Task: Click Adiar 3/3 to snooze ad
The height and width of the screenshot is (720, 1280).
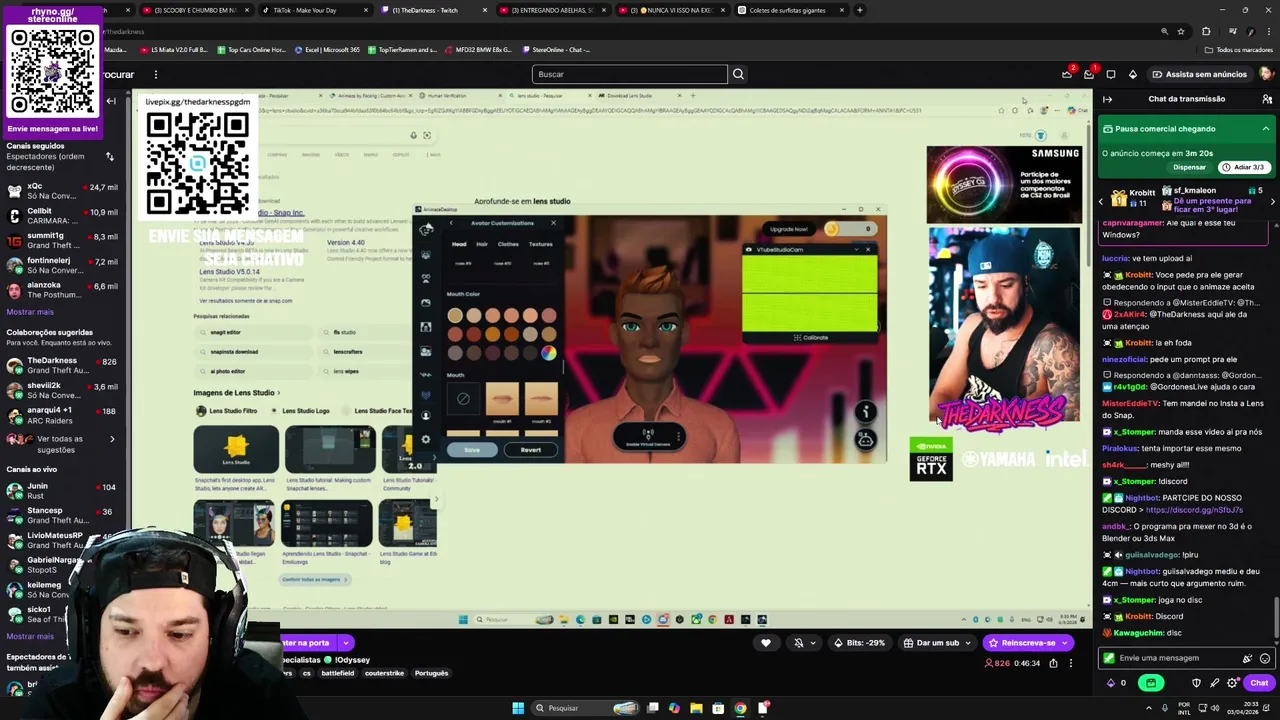Action: tap(1245, 167)
